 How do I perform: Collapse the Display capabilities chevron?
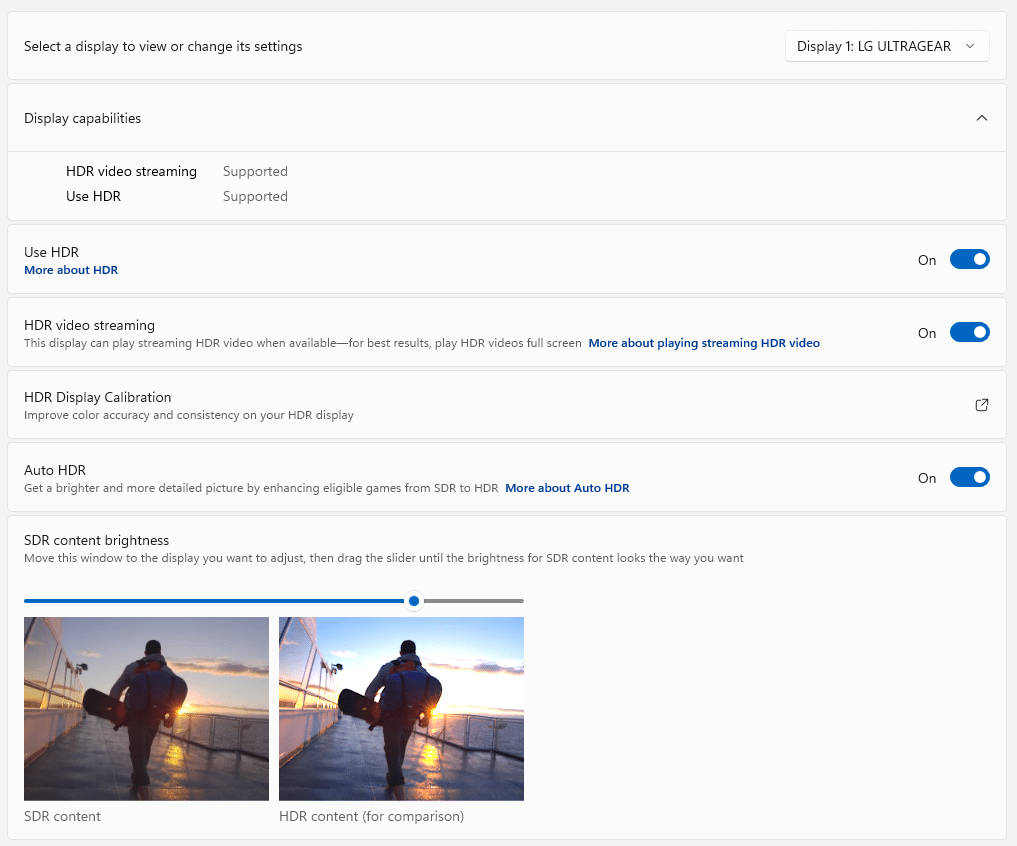(x=981, y=118)
